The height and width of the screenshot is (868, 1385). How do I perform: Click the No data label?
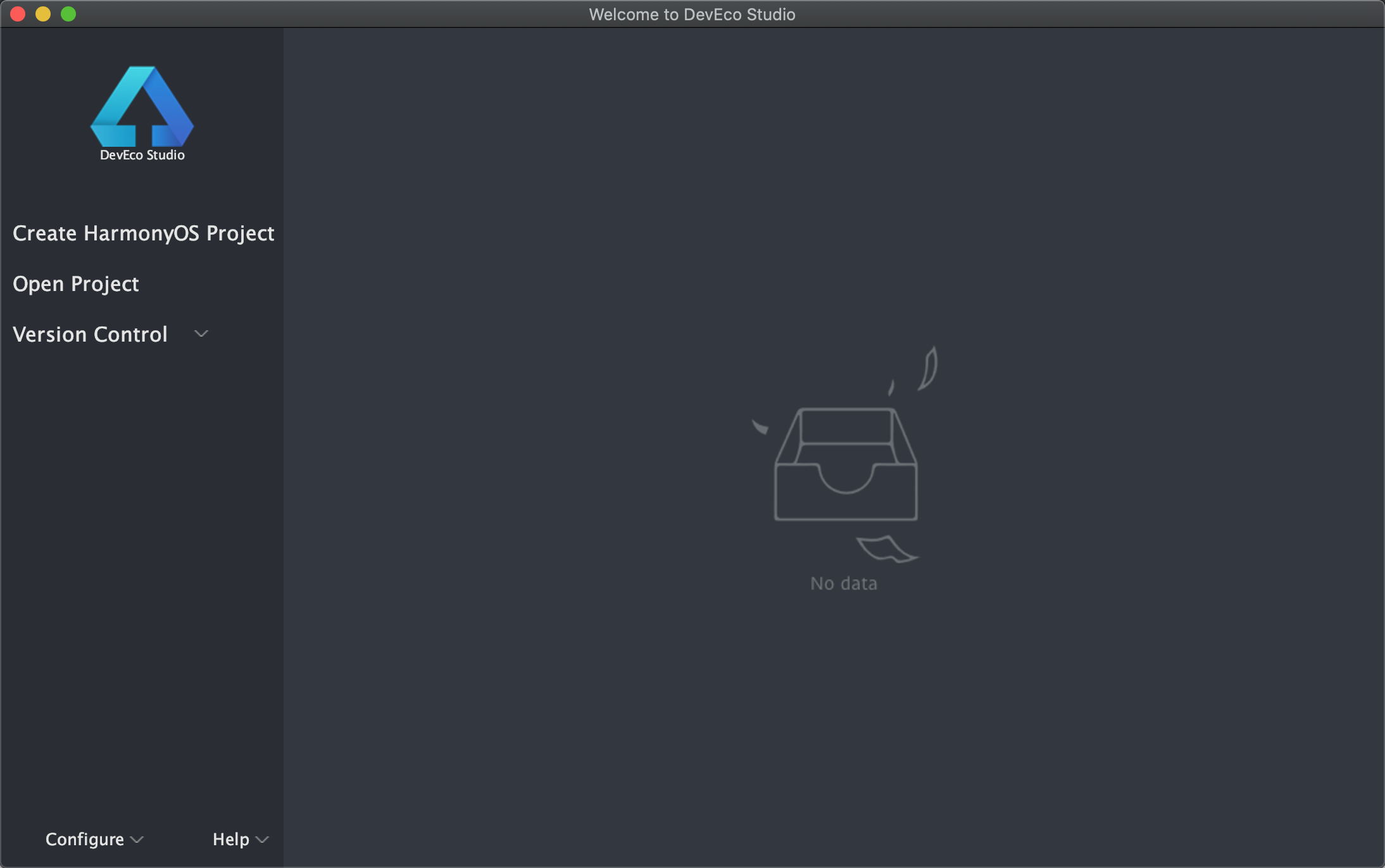pyautogui.click(x=844, y=583)
